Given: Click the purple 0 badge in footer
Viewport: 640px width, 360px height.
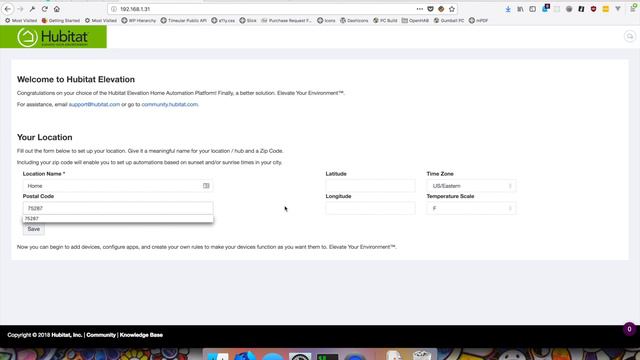Looking at the screenshot, I should point(629,329).
